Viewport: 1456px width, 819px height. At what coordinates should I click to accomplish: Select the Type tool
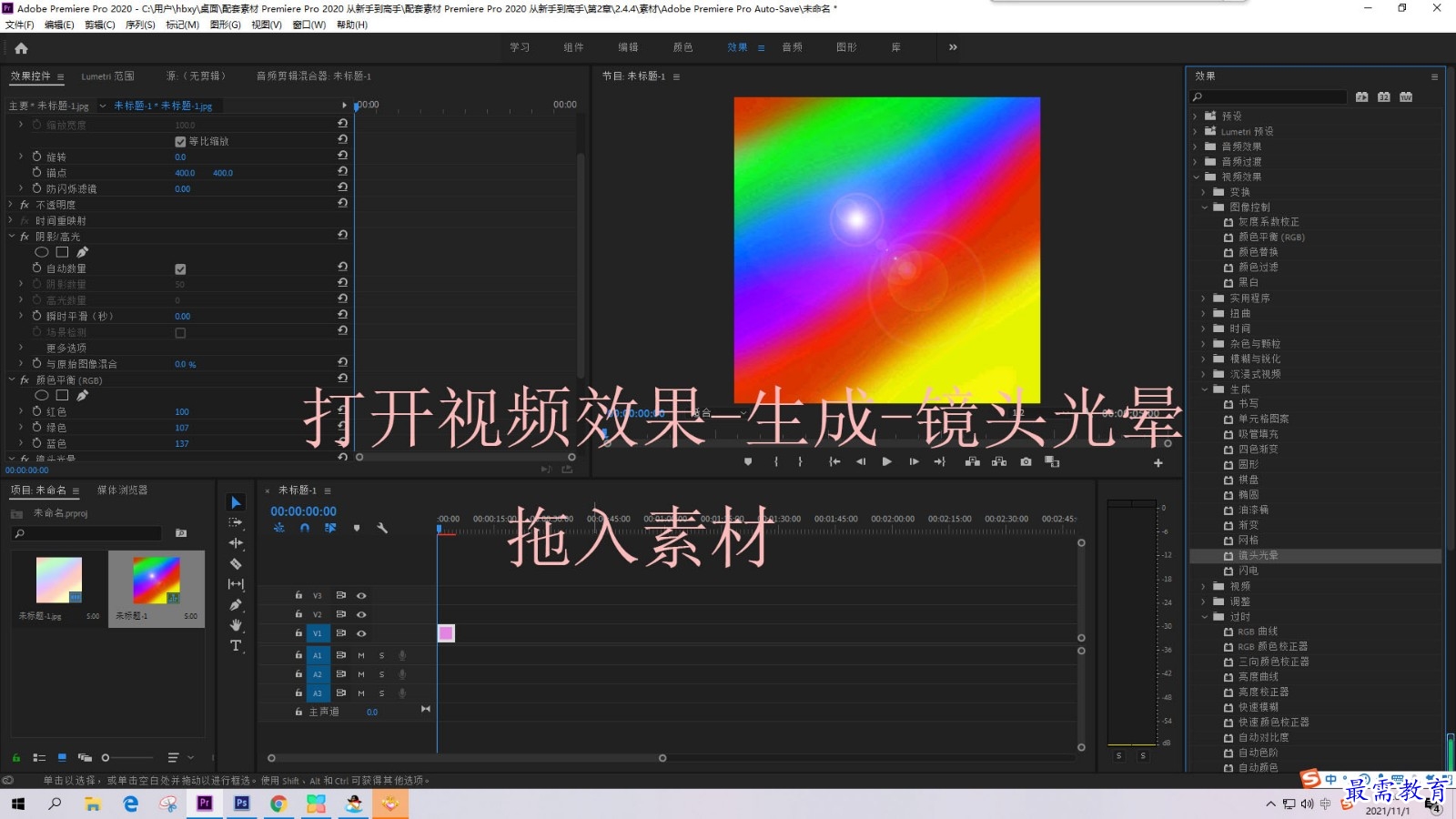point(236,646)
